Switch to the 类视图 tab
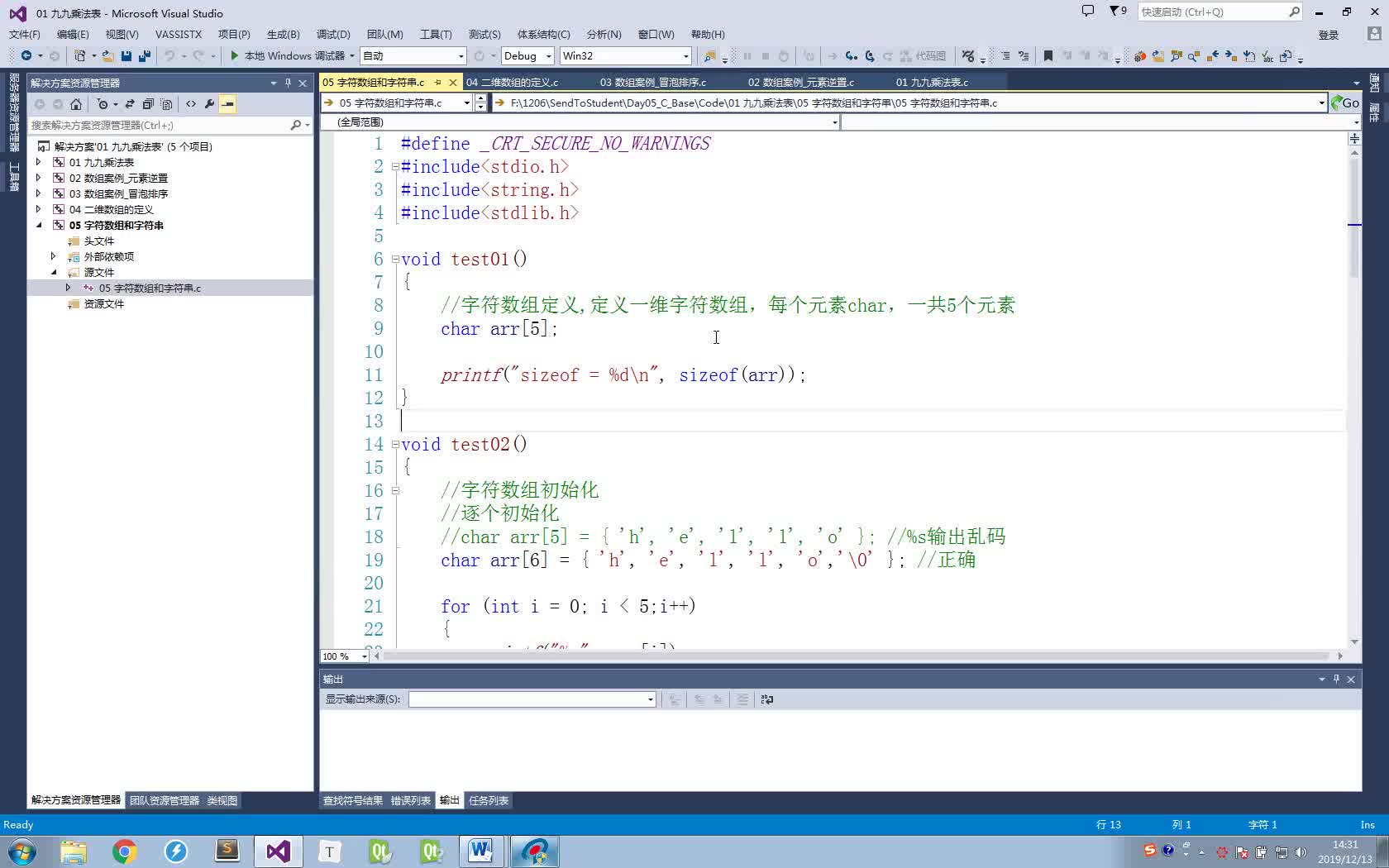 222,801
